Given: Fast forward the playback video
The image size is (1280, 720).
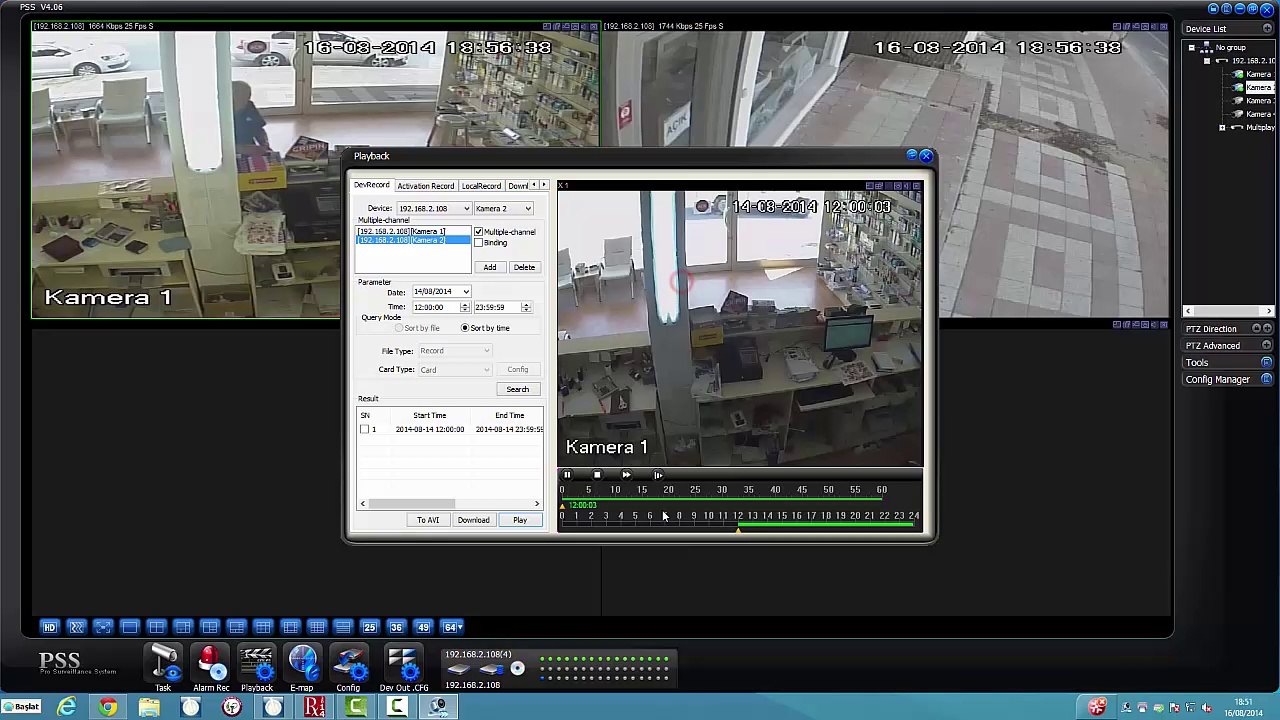Looking at the screenshot, I should 627,475.
